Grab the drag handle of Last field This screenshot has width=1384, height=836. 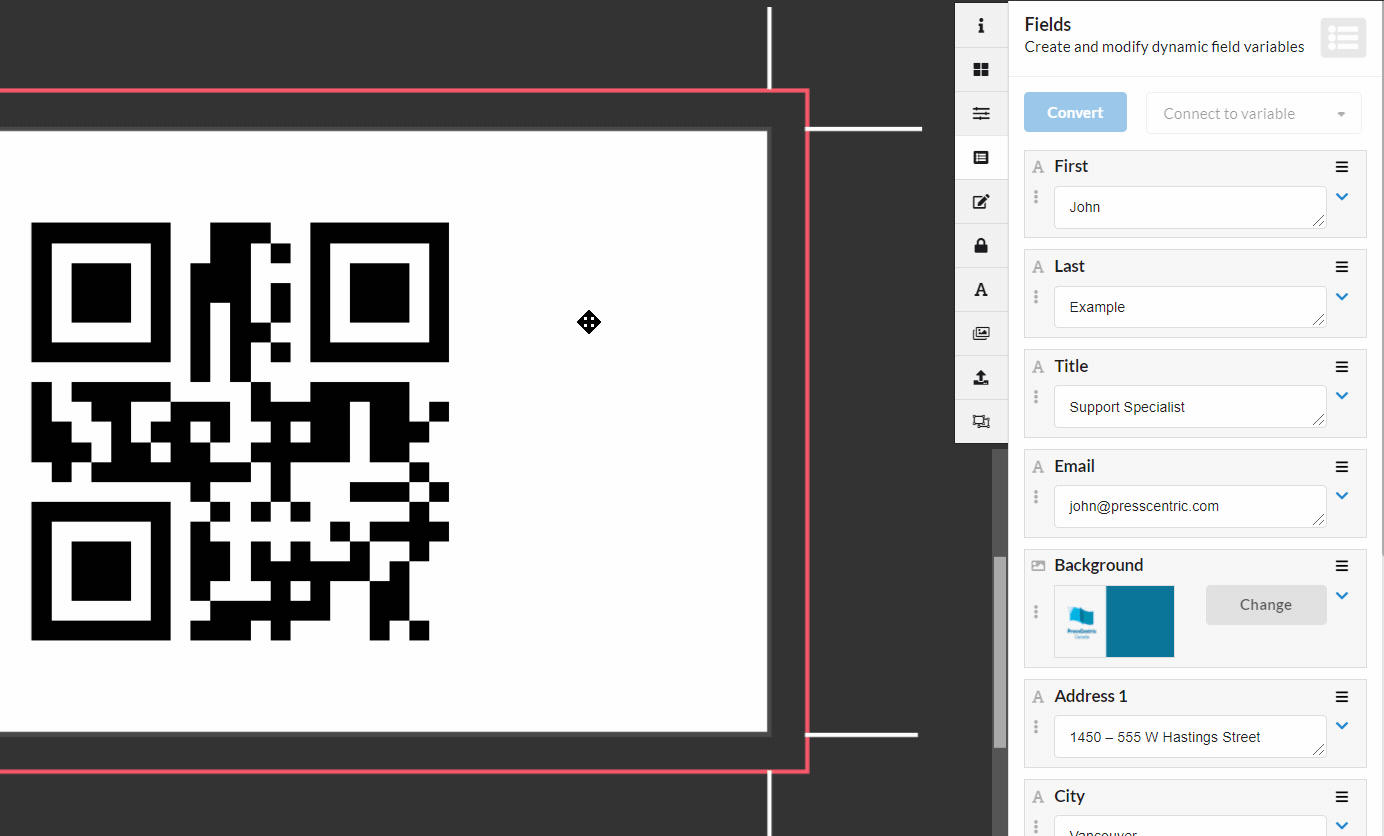(x=1036, y=297)
